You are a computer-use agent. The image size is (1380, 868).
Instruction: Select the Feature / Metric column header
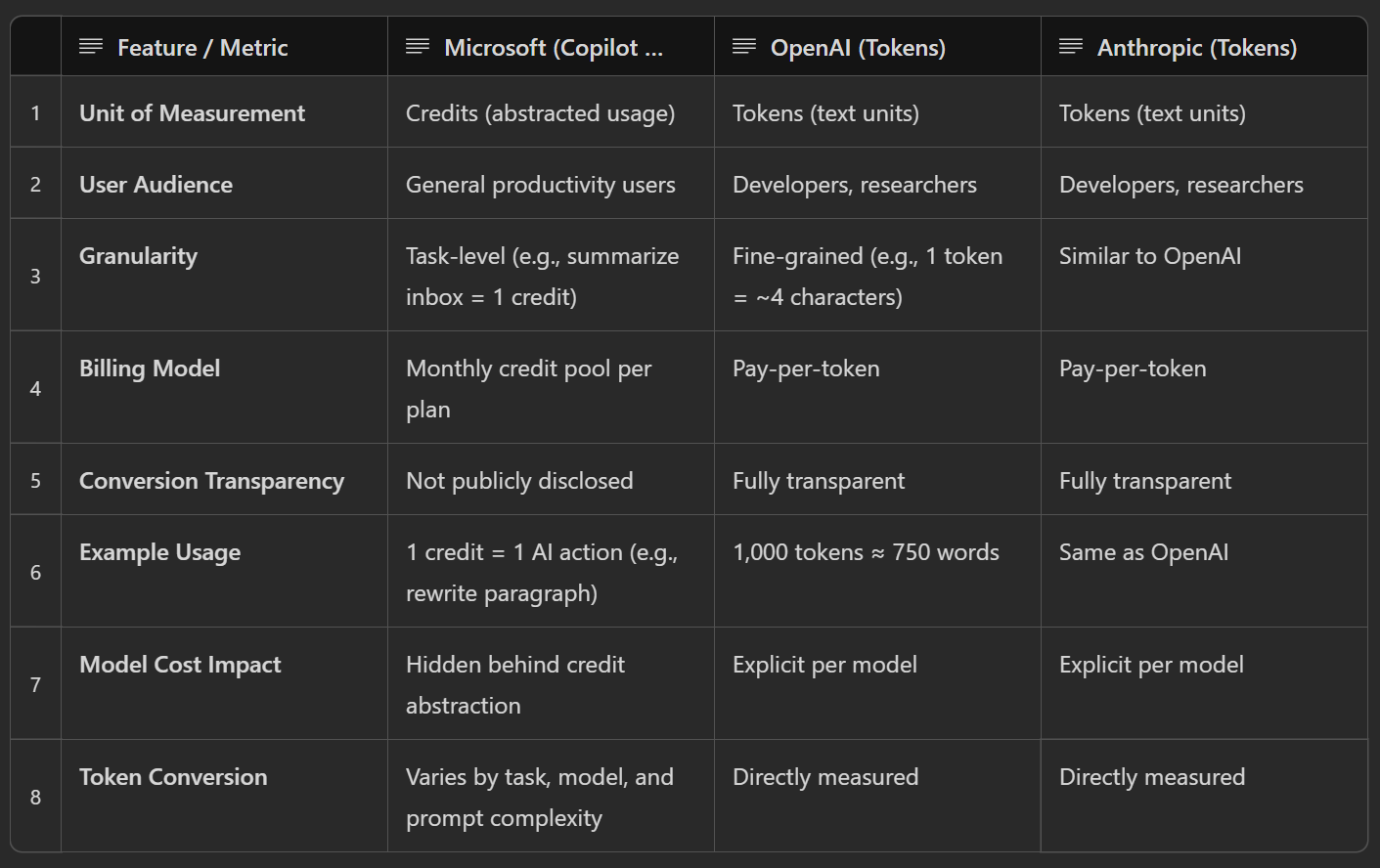(x=202, y=48)
